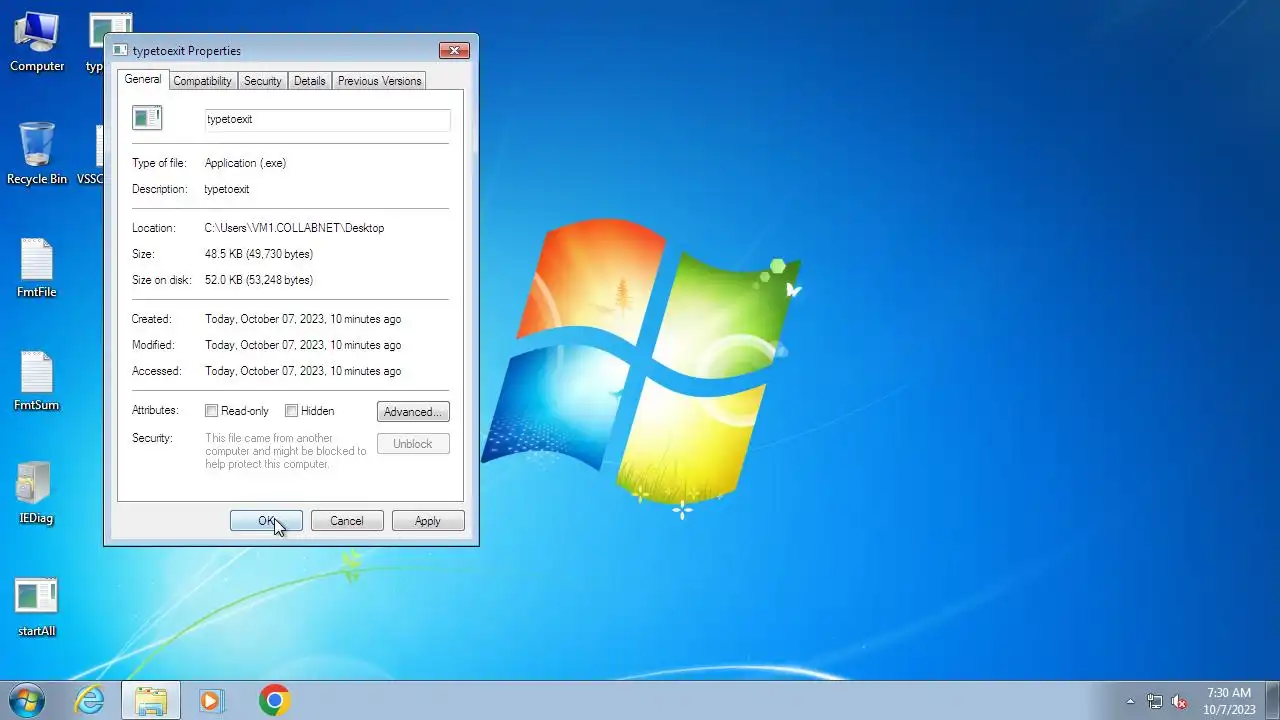Image resolution: width=1280 pixels, height=720 pixels.
Task: Confirm with the OK button
Action: [266, 521]
